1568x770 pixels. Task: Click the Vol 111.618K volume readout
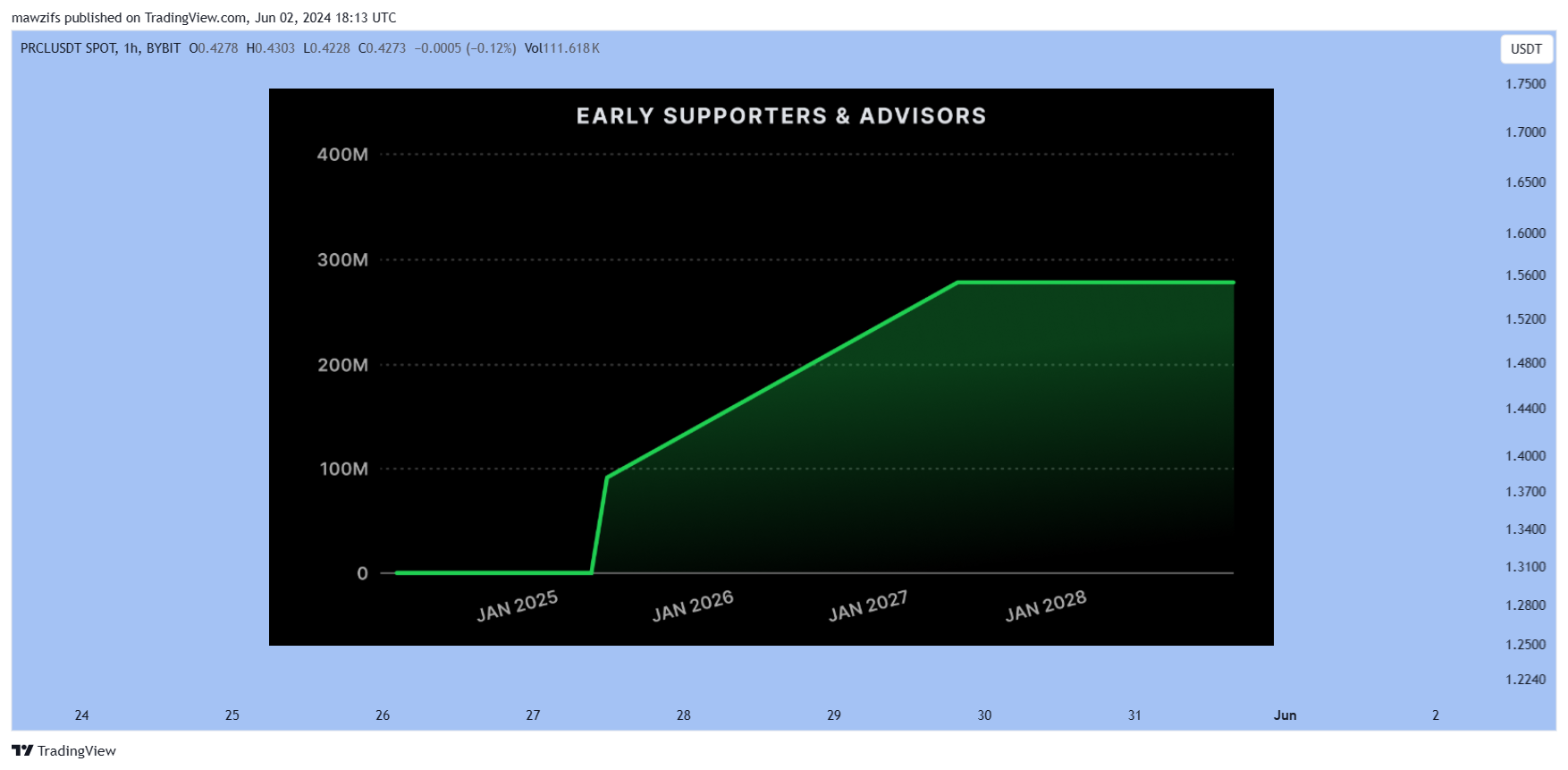click(562, 48)
